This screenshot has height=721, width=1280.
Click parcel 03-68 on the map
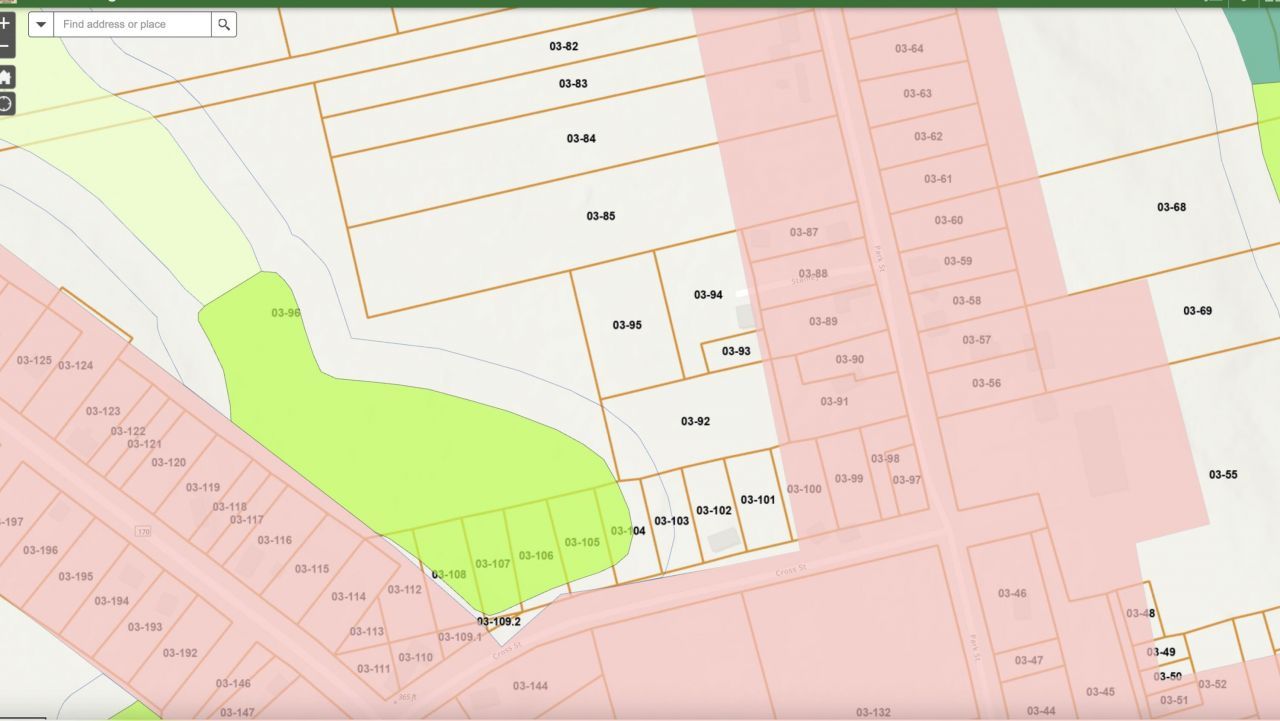coord(1171,207)
